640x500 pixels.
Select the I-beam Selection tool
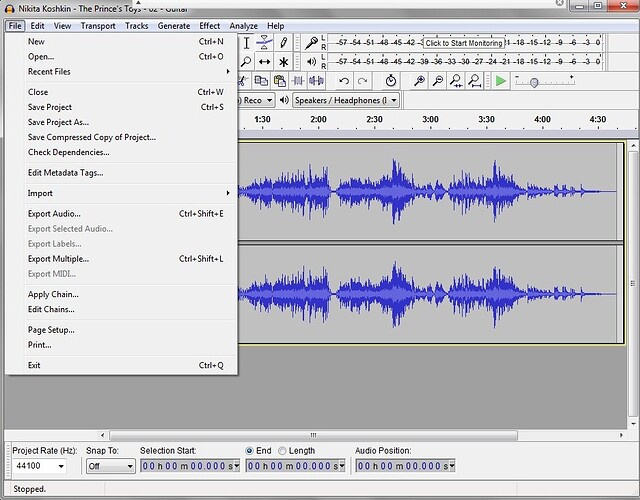click(246, 43)
